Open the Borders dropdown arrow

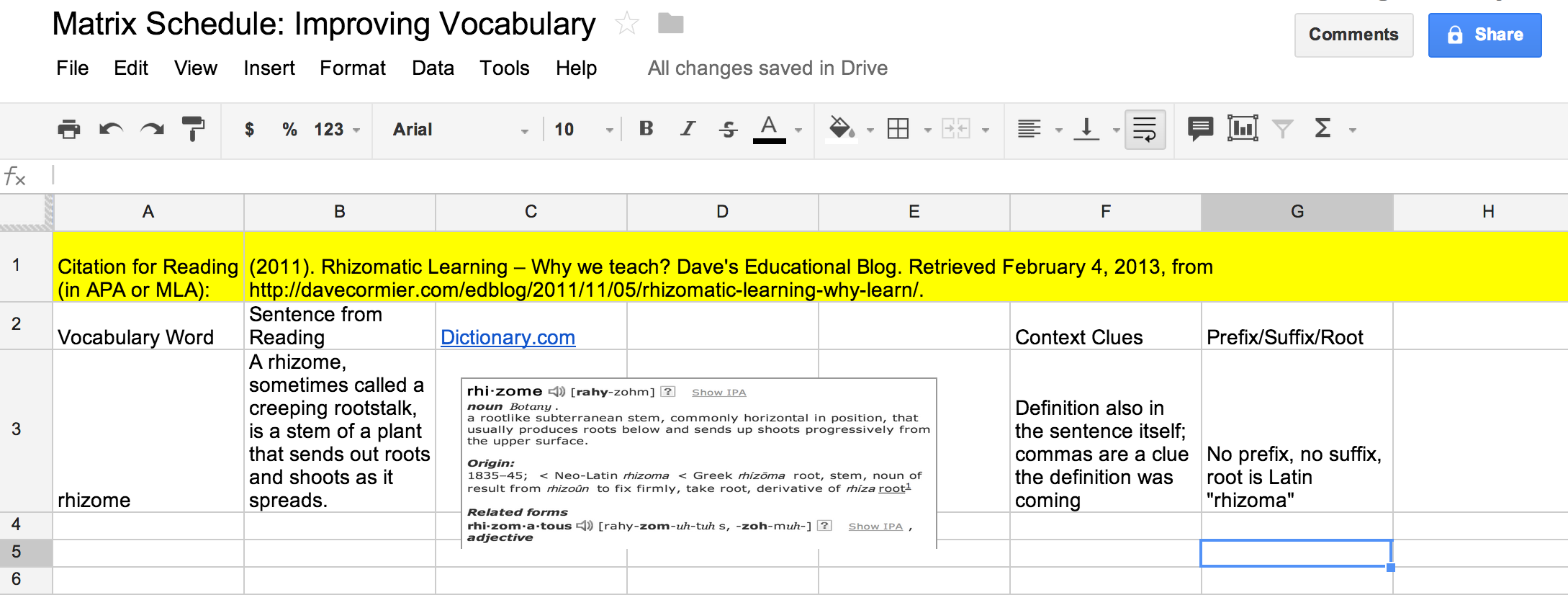[928, 130]
